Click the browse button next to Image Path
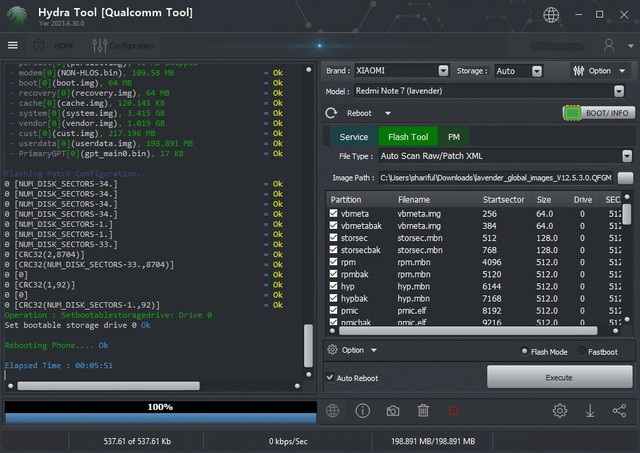The height and width of the screenshot is (453, 640). pos(625,178)
